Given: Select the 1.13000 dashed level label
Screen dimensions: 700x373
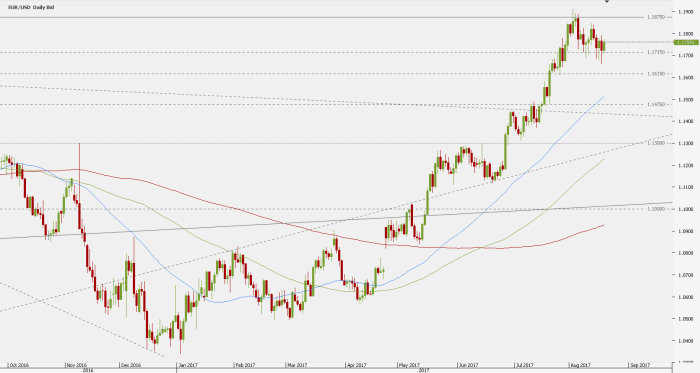Looking at the screenshot, I should point(656,143).
